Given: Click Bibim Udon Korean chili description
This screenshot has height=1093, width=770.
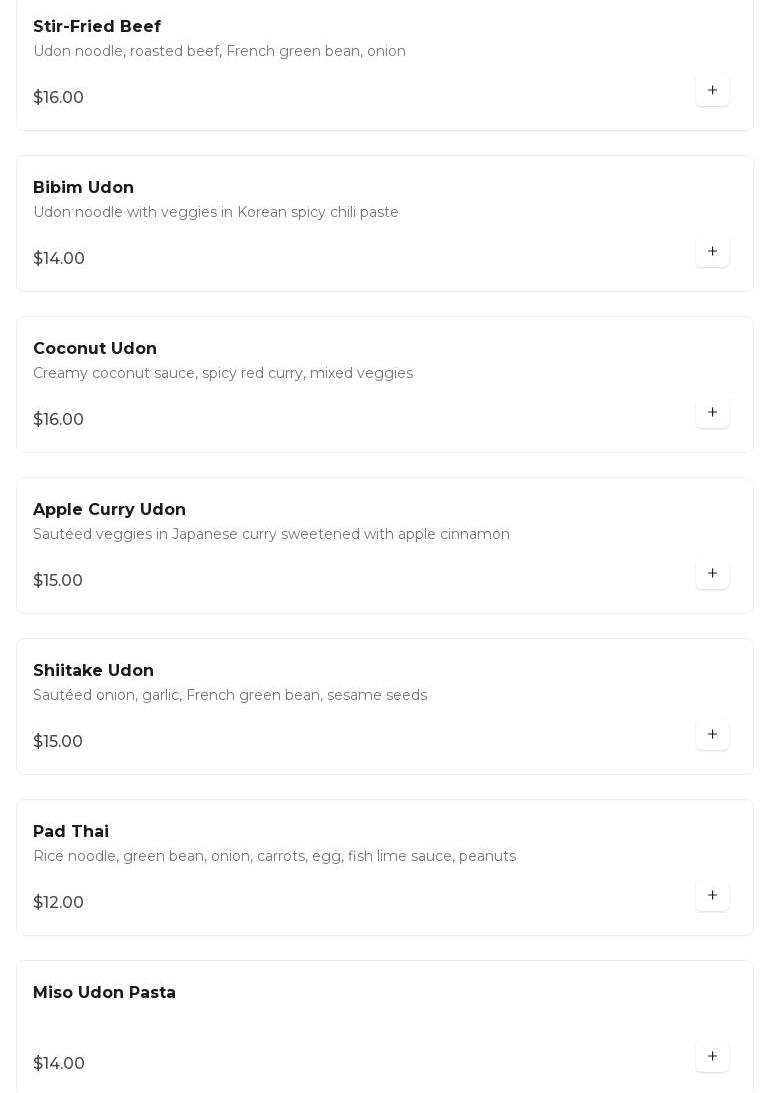Looking at the screenshot, I should (216, 213).
